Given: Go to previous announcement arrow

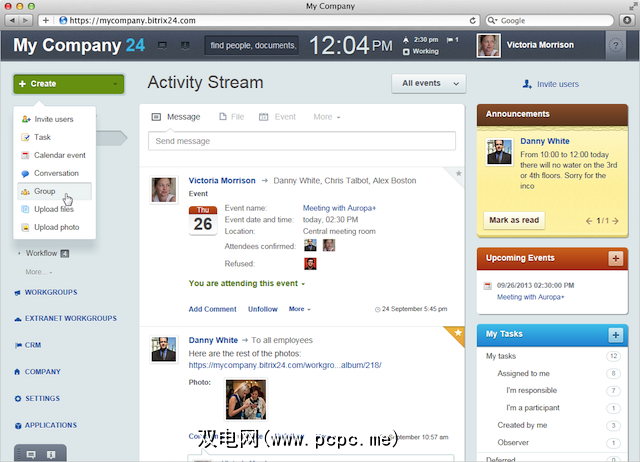Looking at the screenshot, I should pyautogui.click(x=589, y=221).
